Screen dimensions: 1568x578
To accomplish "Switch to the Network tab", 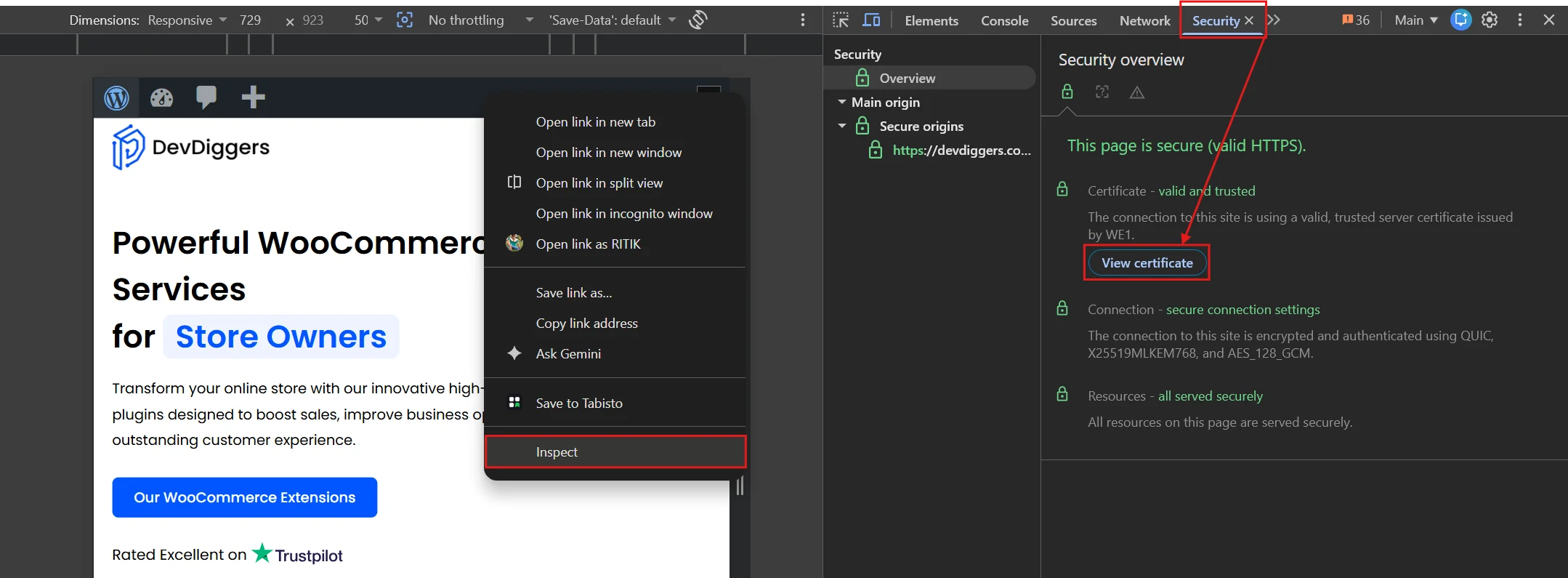I will click(1144, 21).
